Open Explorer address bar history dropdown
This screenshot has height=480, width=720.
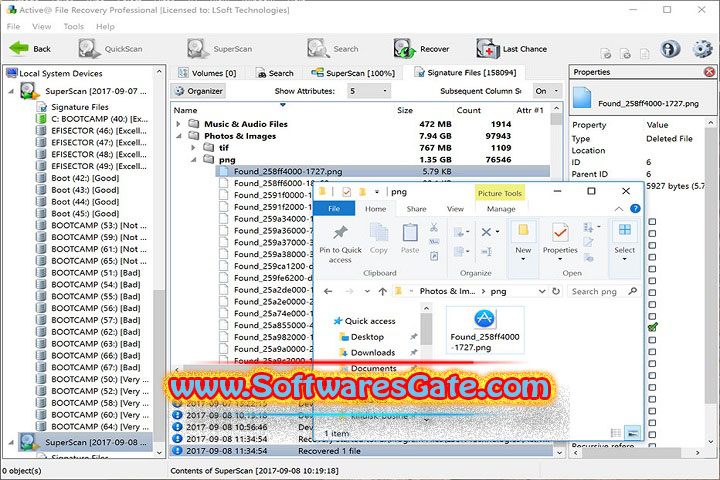click(x=542, y=291)
